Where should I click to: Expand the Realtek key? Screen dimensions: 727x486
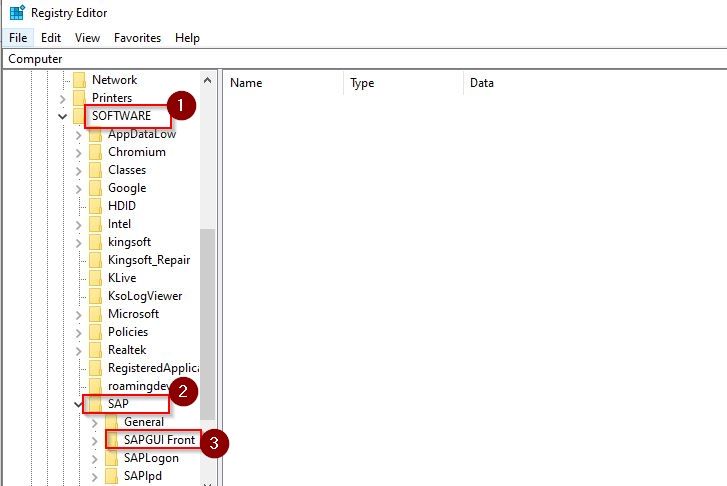coord(78,351)
